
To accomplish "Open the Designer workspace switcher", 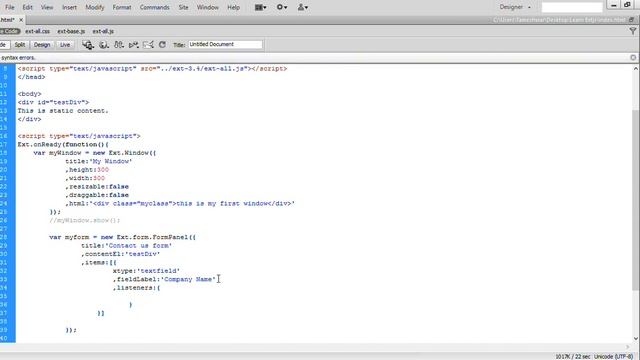I will tap(515, 7).
